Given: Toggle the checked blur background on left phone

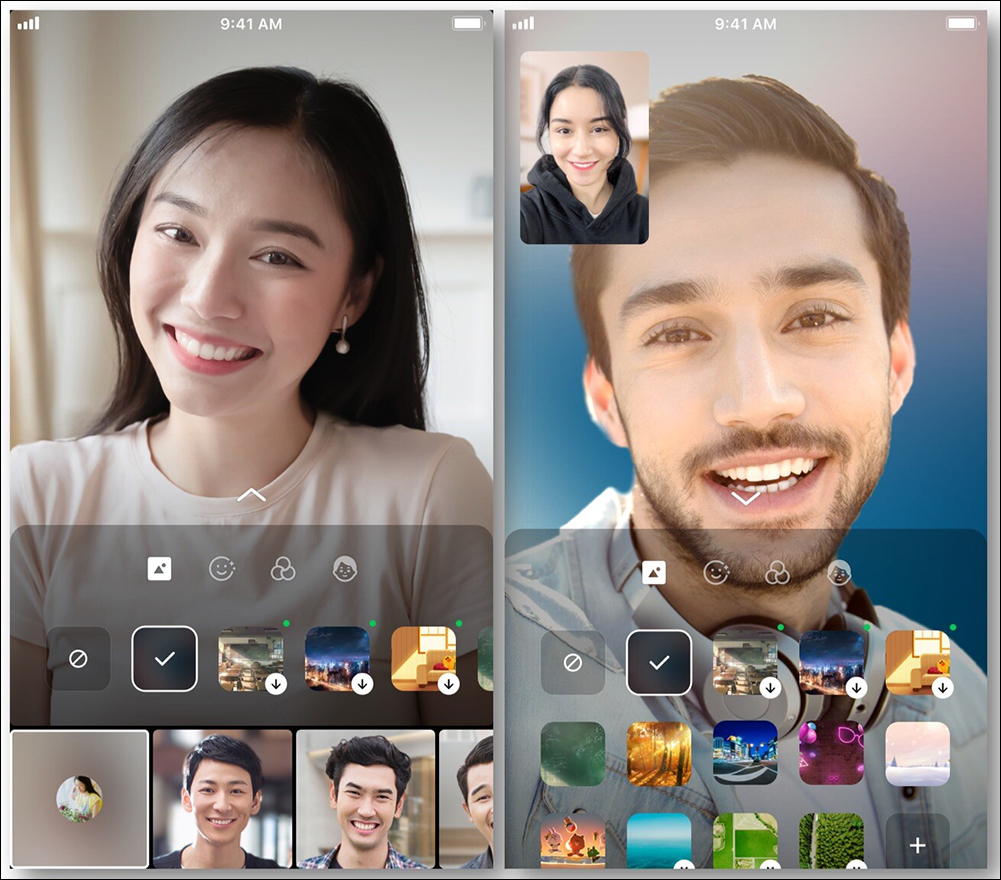Looking at the screenshot, I should click(x=165, y=658).
